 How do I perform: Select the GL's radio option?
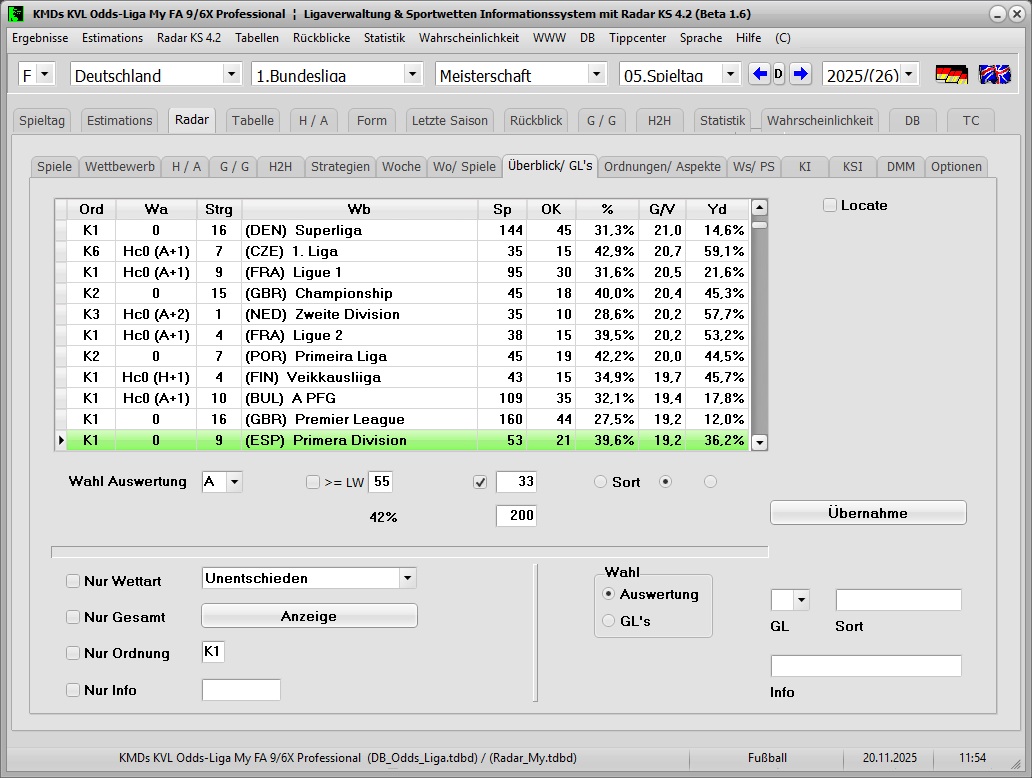pyautogui.click(x=609, y=621)
